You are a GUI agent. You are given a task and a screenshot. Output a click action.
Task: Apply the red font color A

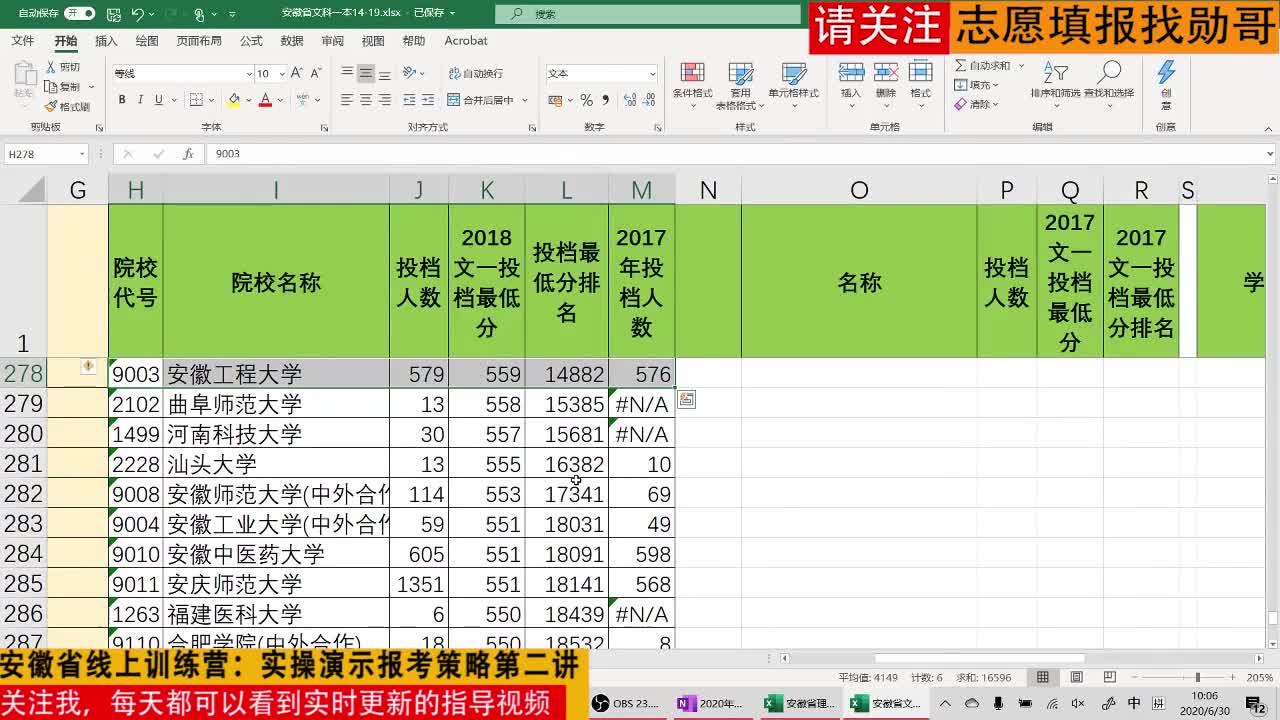pos(265,100)
